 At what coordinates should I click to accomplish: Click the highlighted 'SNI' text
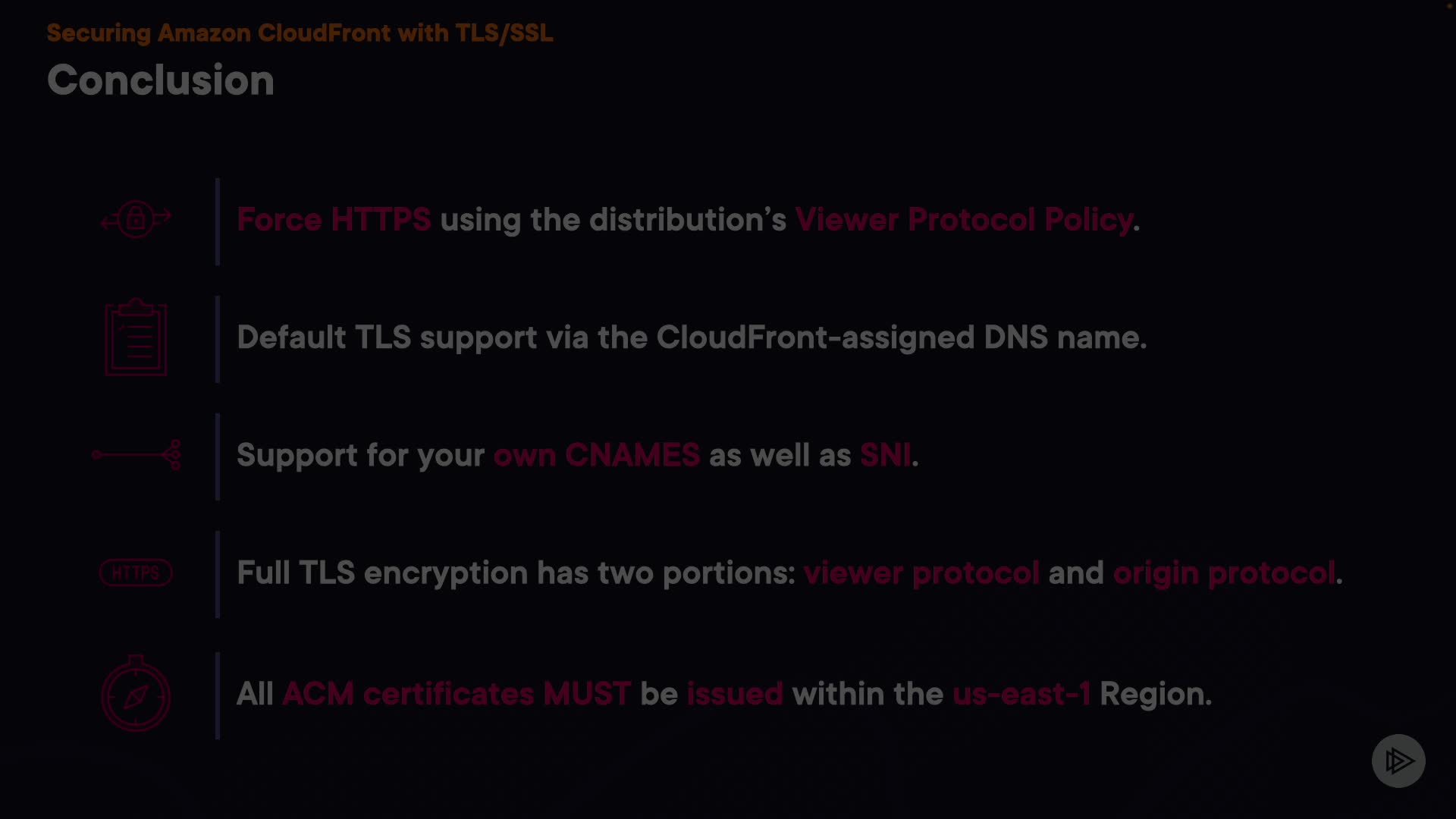(885, 455)
